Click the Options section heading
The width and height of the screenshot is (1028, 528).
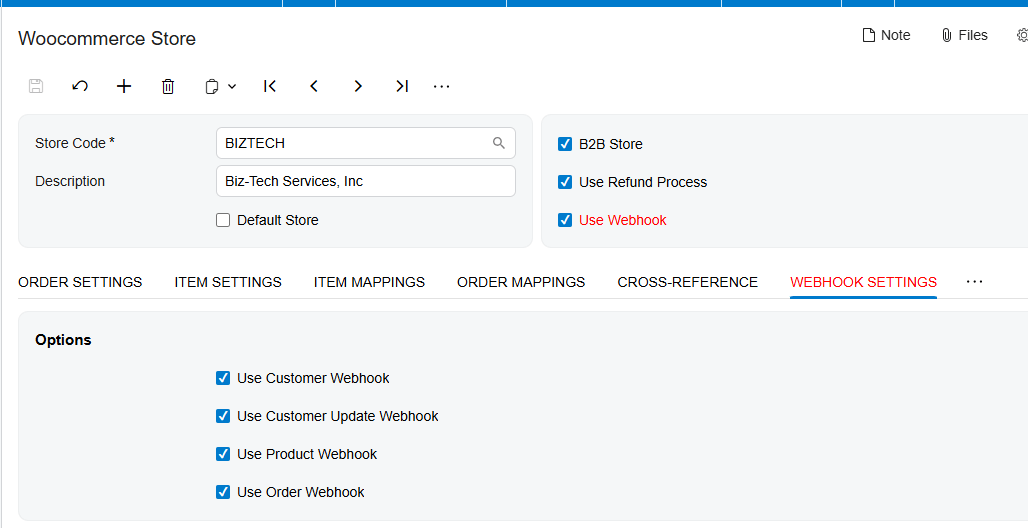(x=63, y=340)
